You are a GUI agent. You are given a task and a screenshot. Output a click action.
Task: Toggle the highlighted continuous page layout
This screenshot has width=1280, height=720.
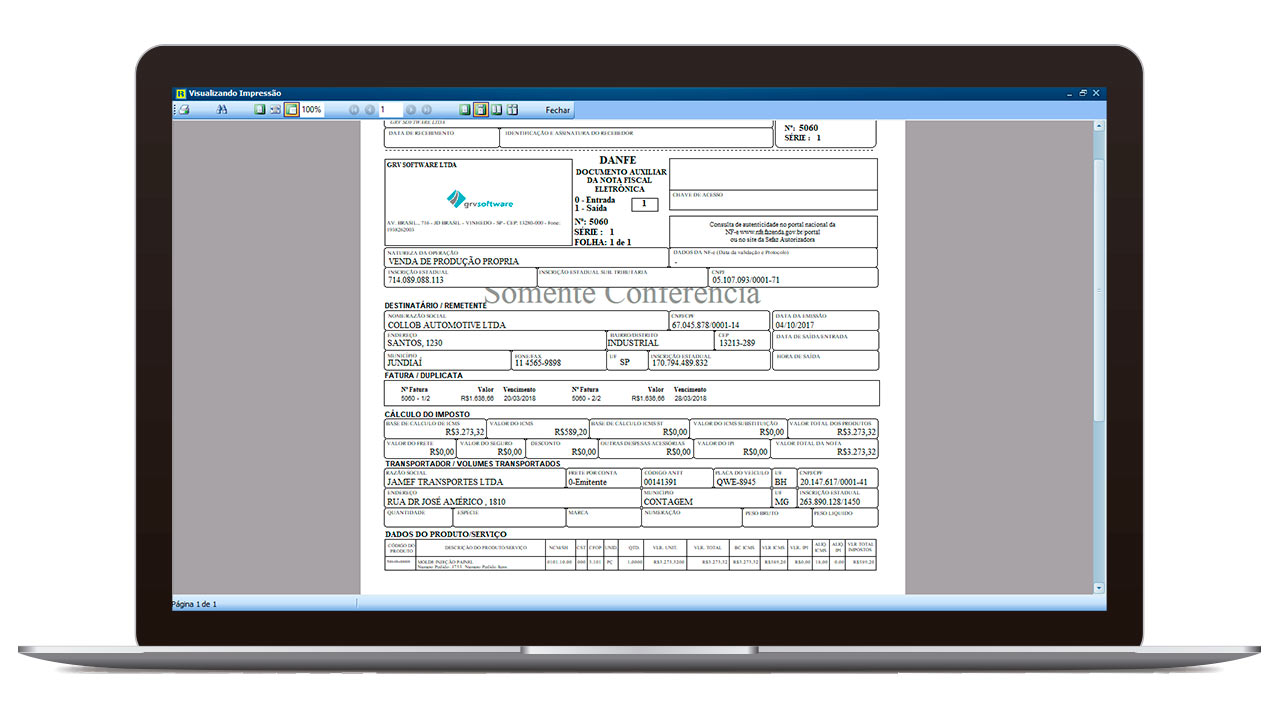click(481, 109)
